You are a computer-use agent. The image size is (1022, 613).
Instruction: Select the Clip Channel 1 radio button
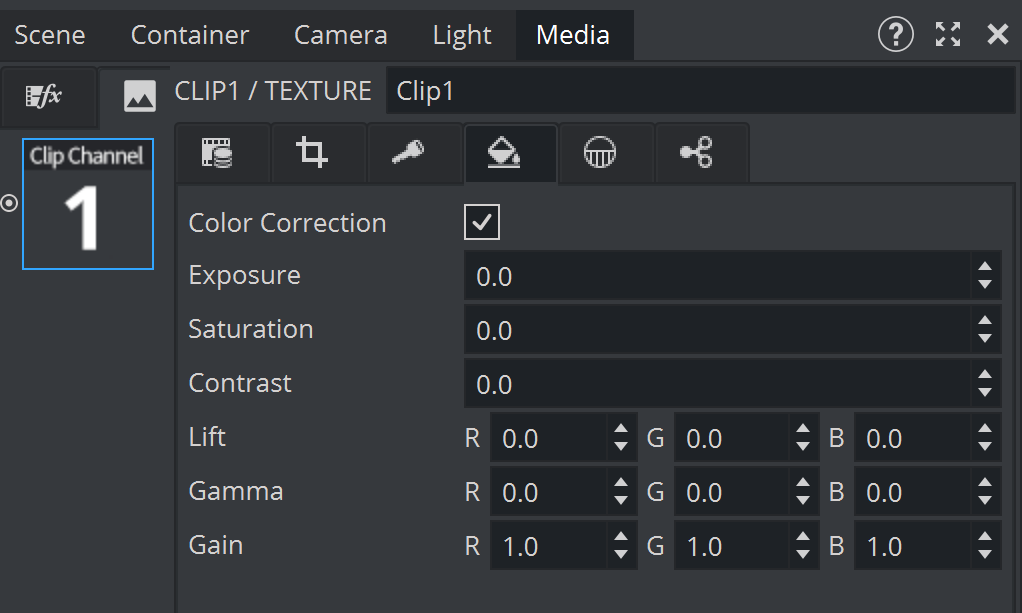9,203
